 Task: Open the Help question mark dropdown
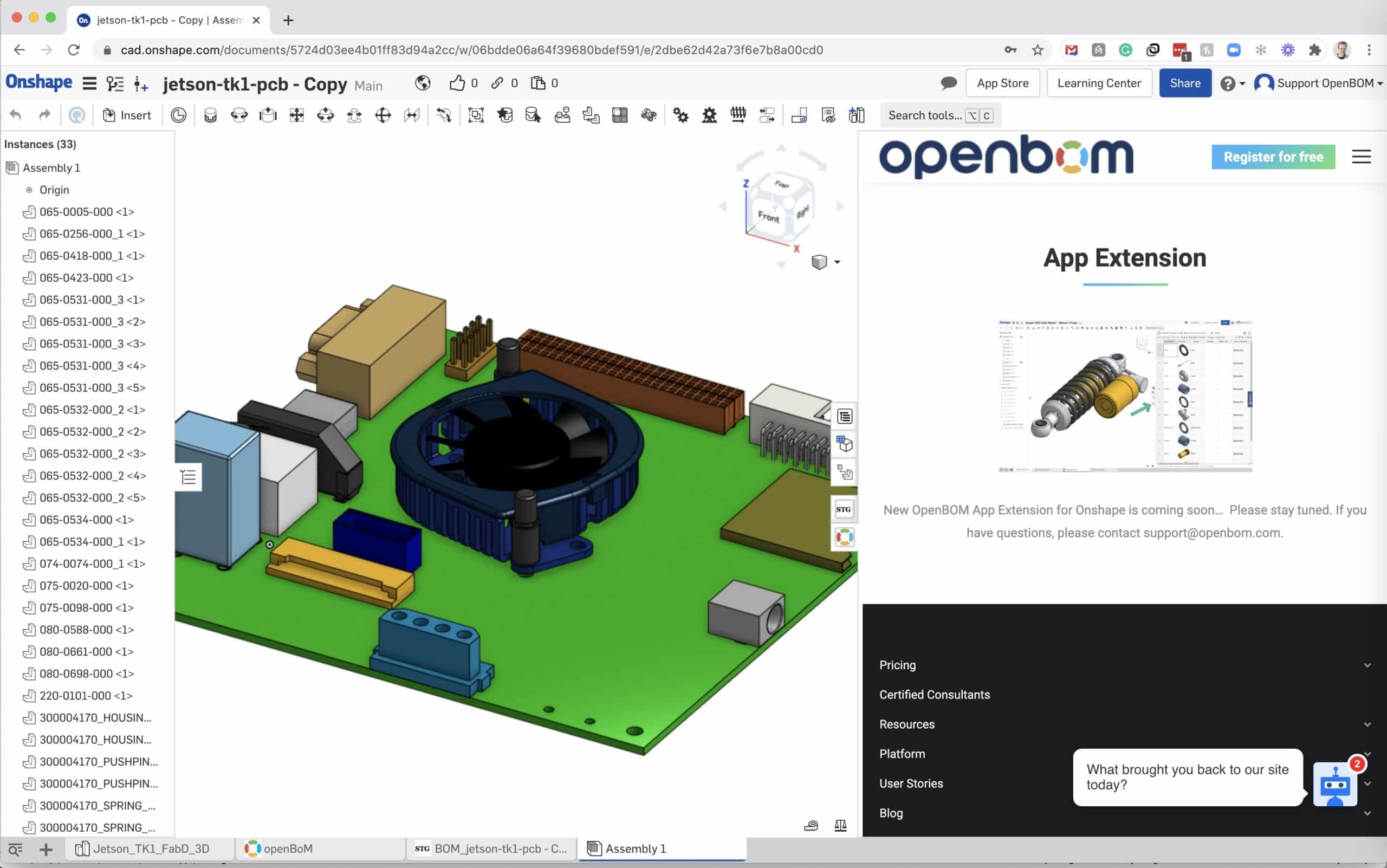coord(1232,84)
